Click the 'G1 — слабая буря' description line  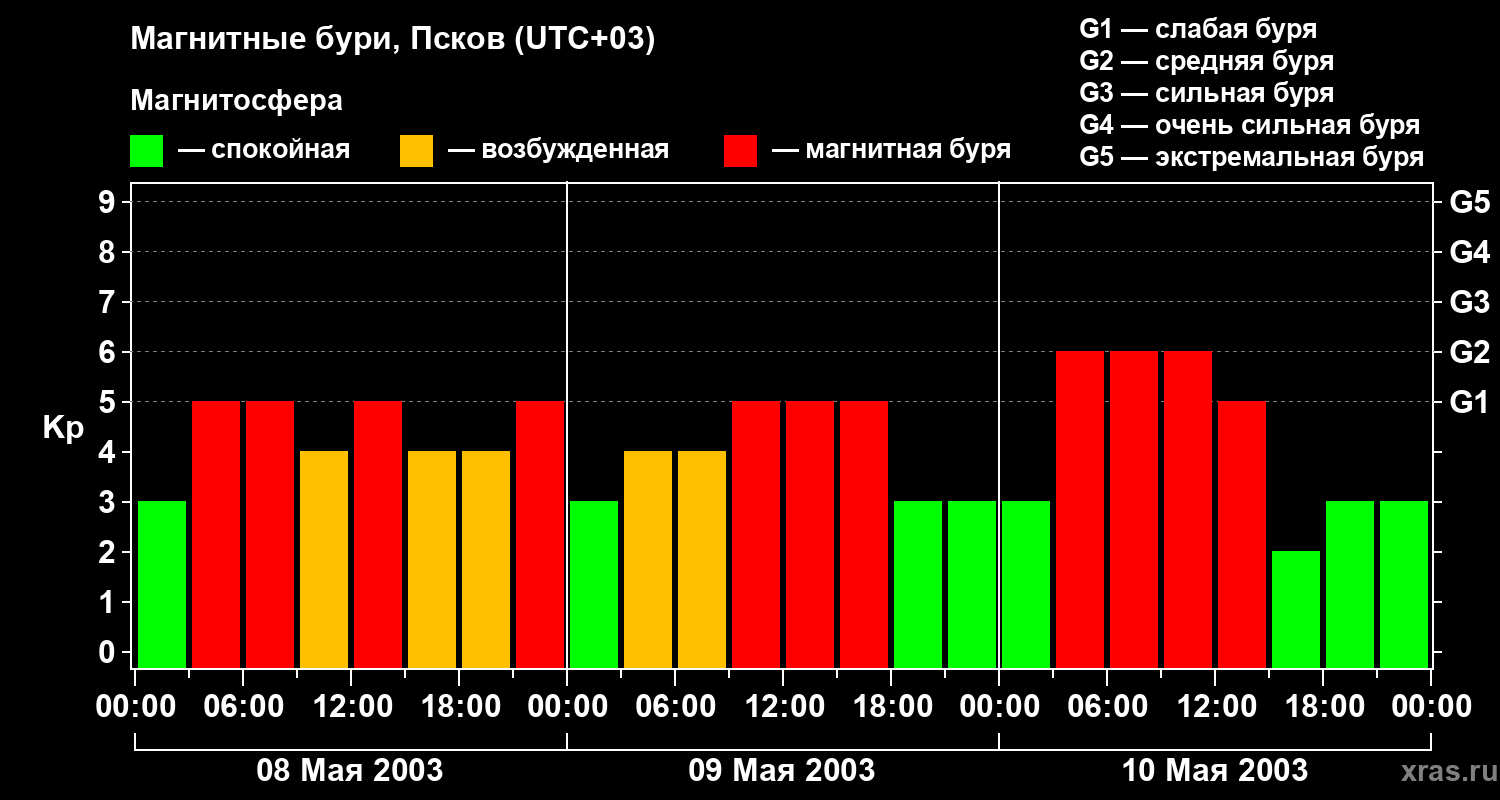[1198, 29]
